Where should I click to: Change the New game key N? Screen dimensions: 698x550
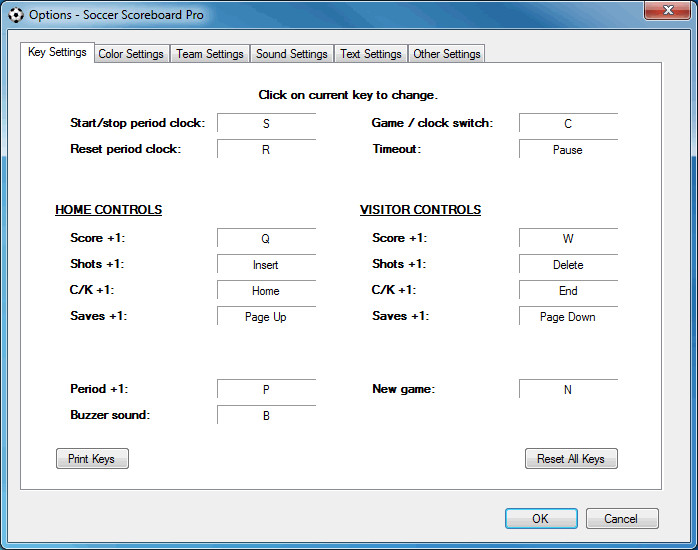(568, 389)
